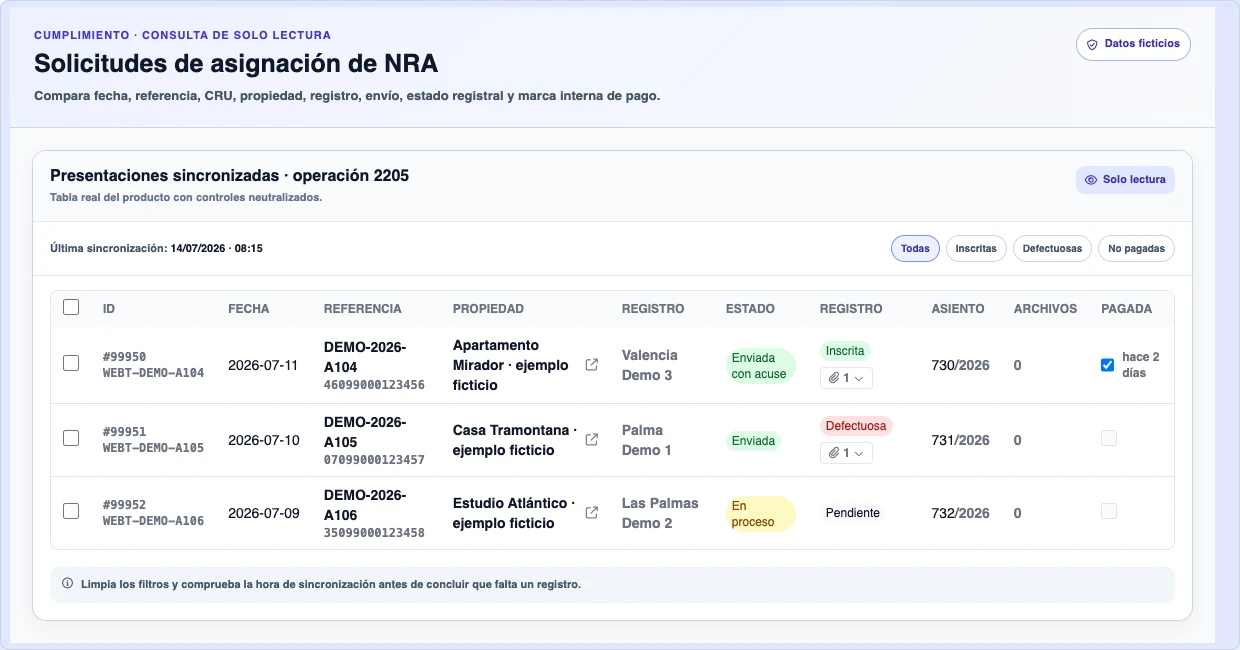Click the En proceso status badge
This screenshot has height=650, width=1240.
point(760,514)
